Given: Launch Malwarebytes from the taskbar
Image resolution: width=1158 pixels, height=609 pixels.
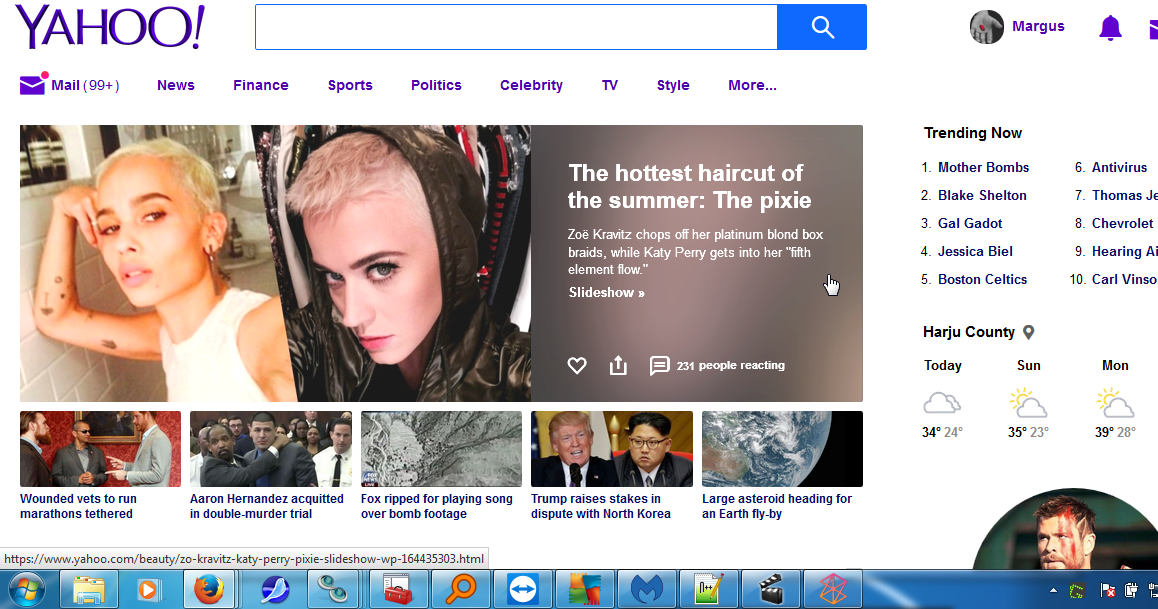Looking at the screenshot, I should (648, 590).
